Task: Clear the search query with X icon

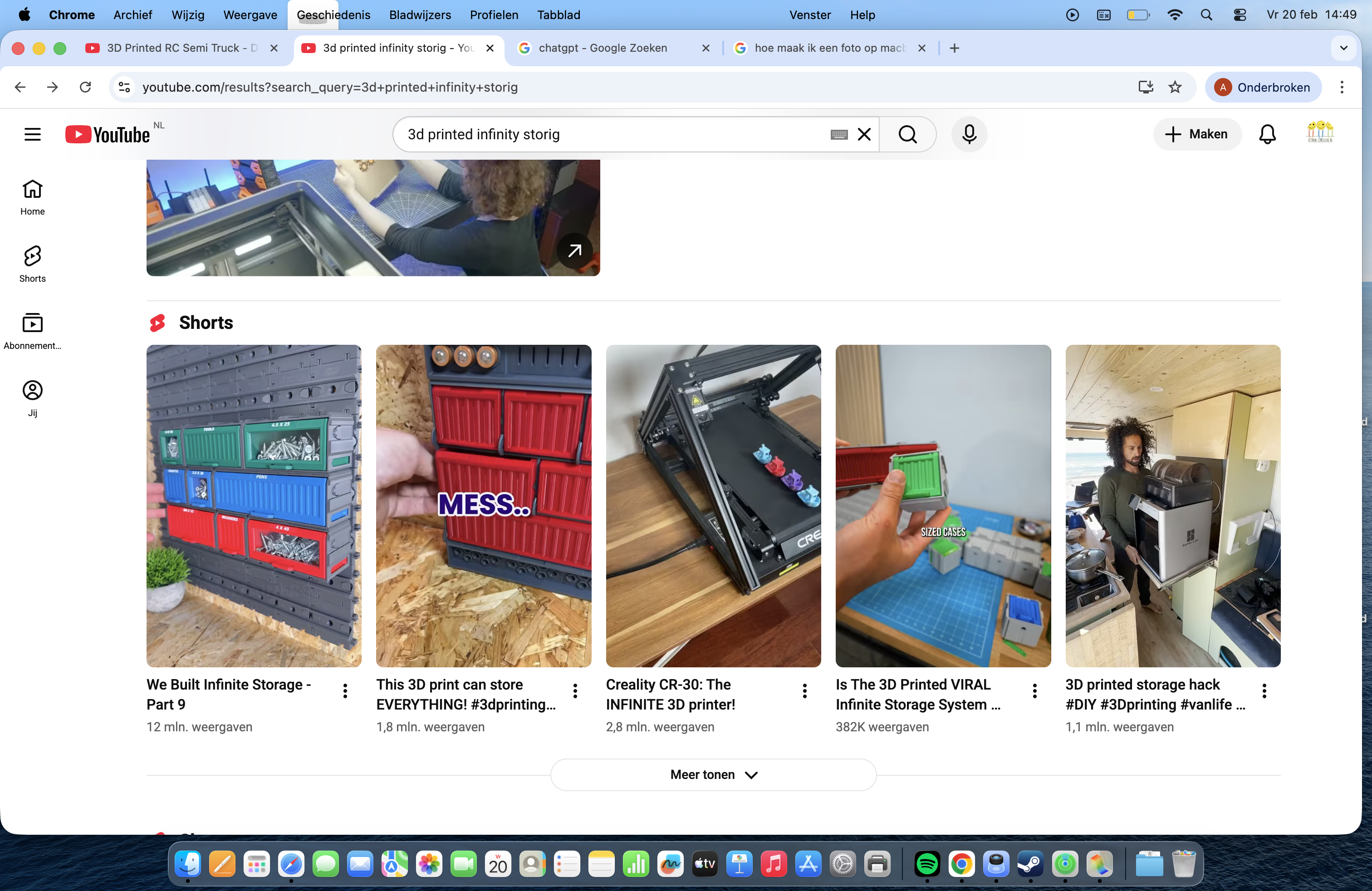Action: click(x=863, y=134)
